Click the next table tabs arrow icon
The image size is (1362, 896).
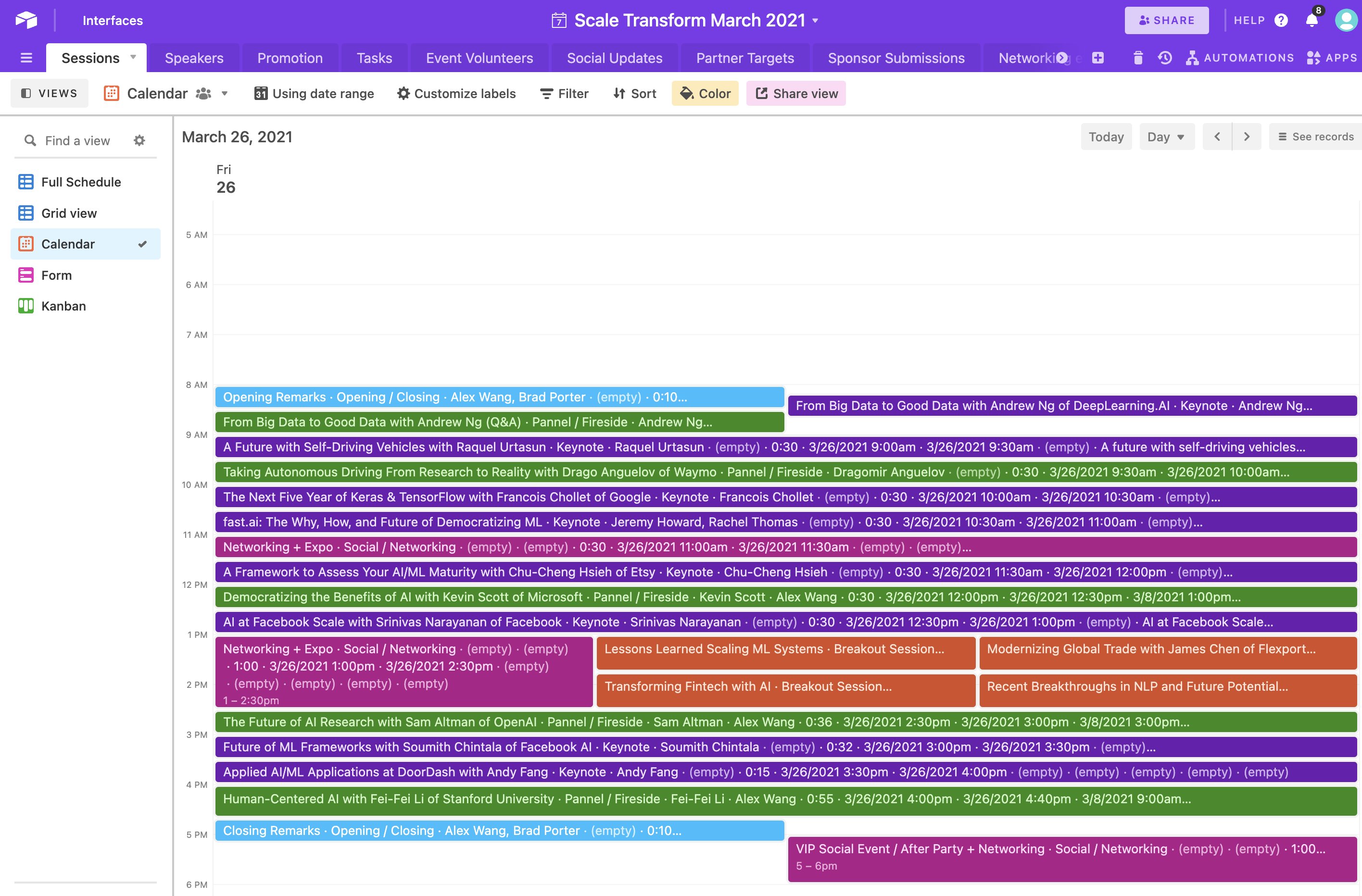tap(1062, 58)
